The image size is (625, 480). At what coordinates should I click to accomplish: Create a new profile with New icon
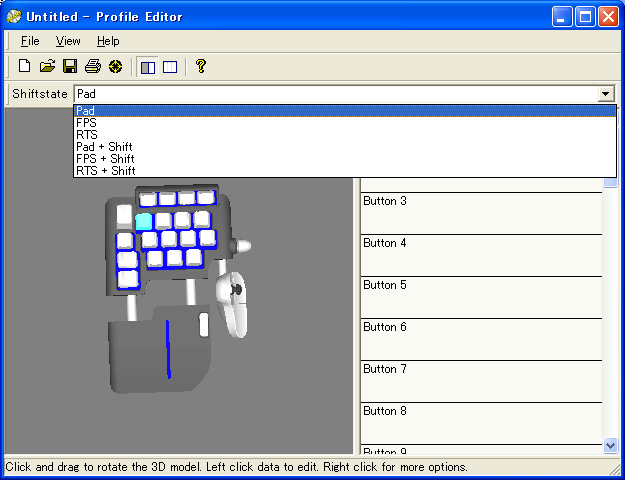click(24, 66)
